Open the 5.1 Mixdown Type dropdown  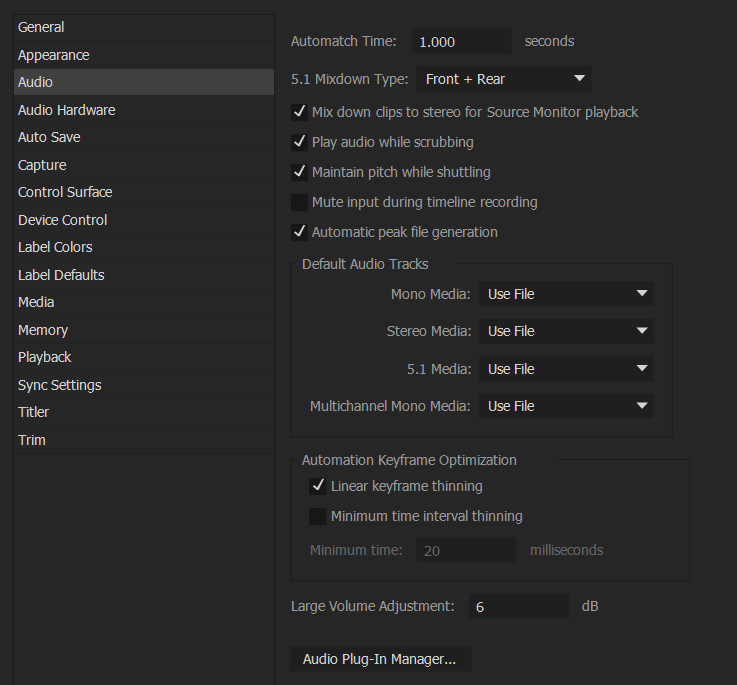pyautogui.click(x=504, y=79)
